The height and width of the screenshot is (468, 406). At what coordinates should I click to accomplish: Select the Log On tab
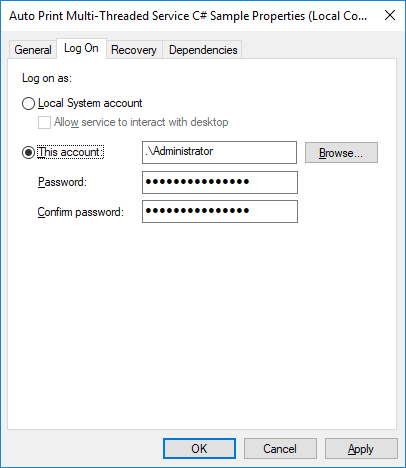[81, 48]
